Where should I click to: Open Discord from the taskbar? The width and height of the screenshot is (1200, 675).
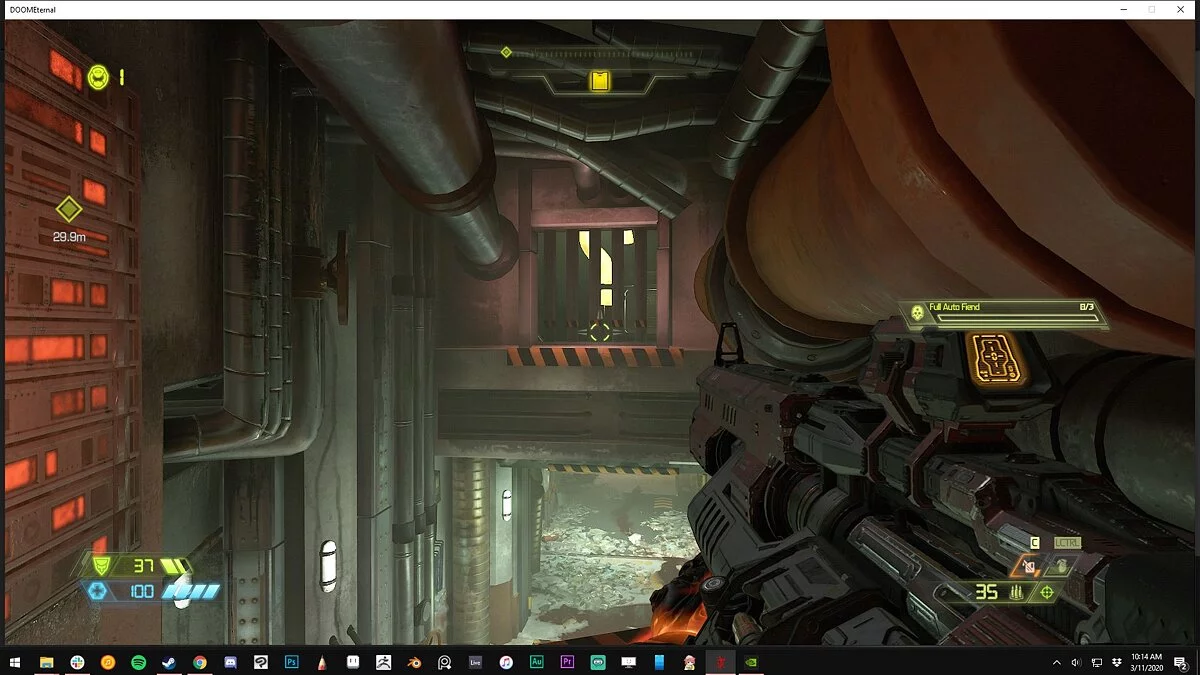pos(230,662)
